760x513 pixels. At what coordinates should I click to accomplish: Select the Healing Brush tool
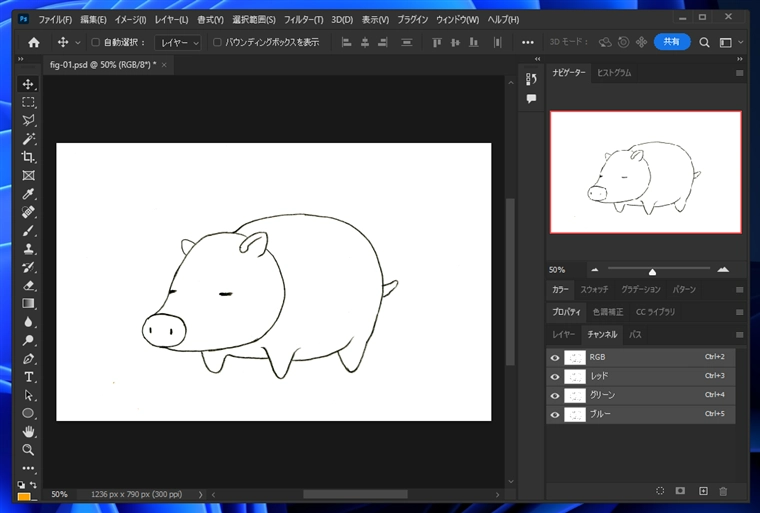tap(28, 212)
